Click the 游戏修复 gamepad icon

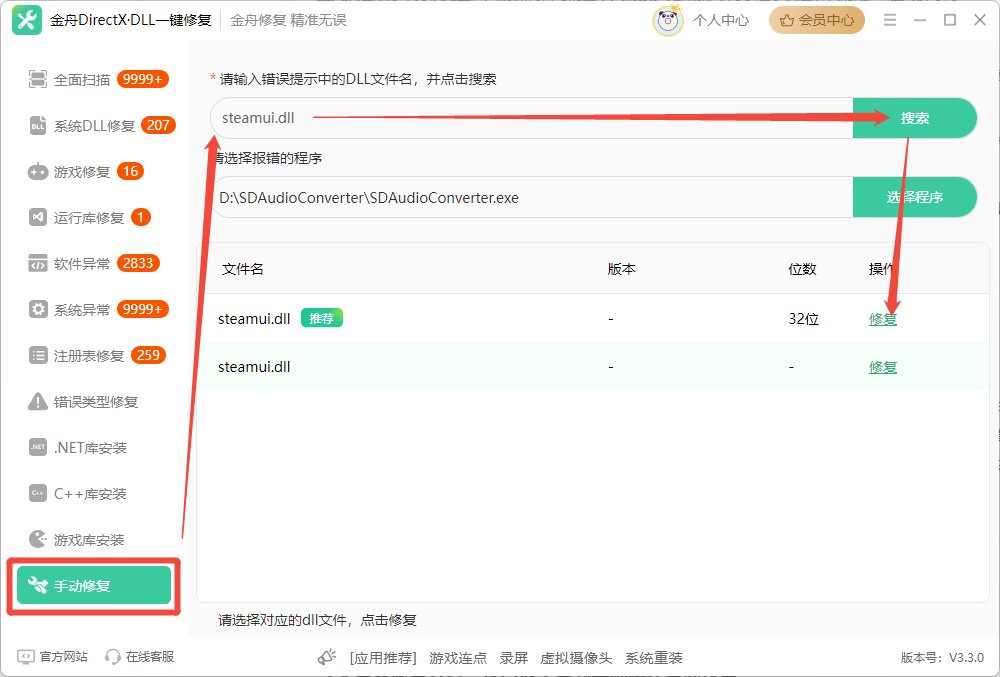[38, 171]
